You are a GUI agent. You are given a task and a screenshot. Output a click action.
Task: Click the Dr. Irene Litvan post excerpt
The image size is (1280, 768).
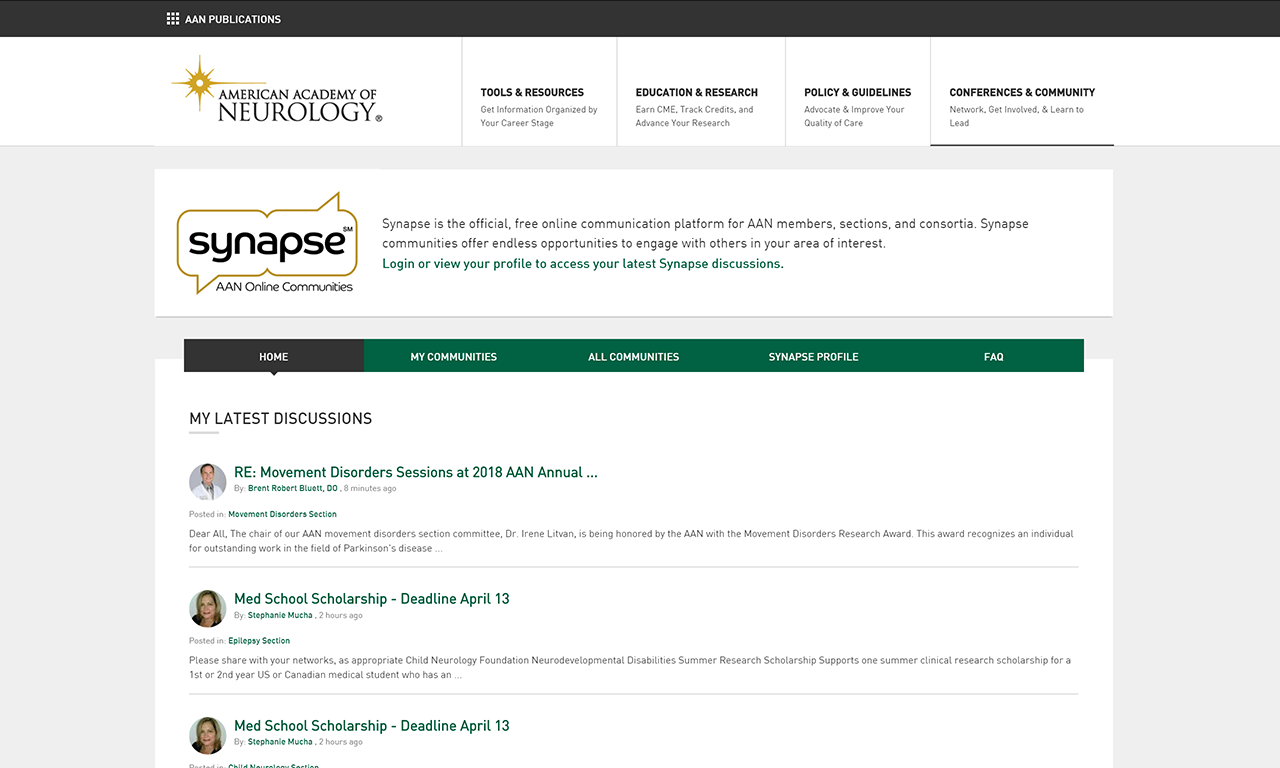click(x=631, y=541)
